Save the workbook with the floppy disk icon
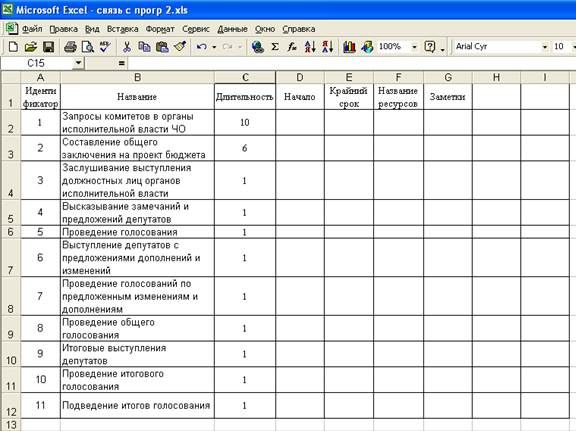The width and height of the screenshot is (576, 431). pyautogui.click(x=48, y=47)
